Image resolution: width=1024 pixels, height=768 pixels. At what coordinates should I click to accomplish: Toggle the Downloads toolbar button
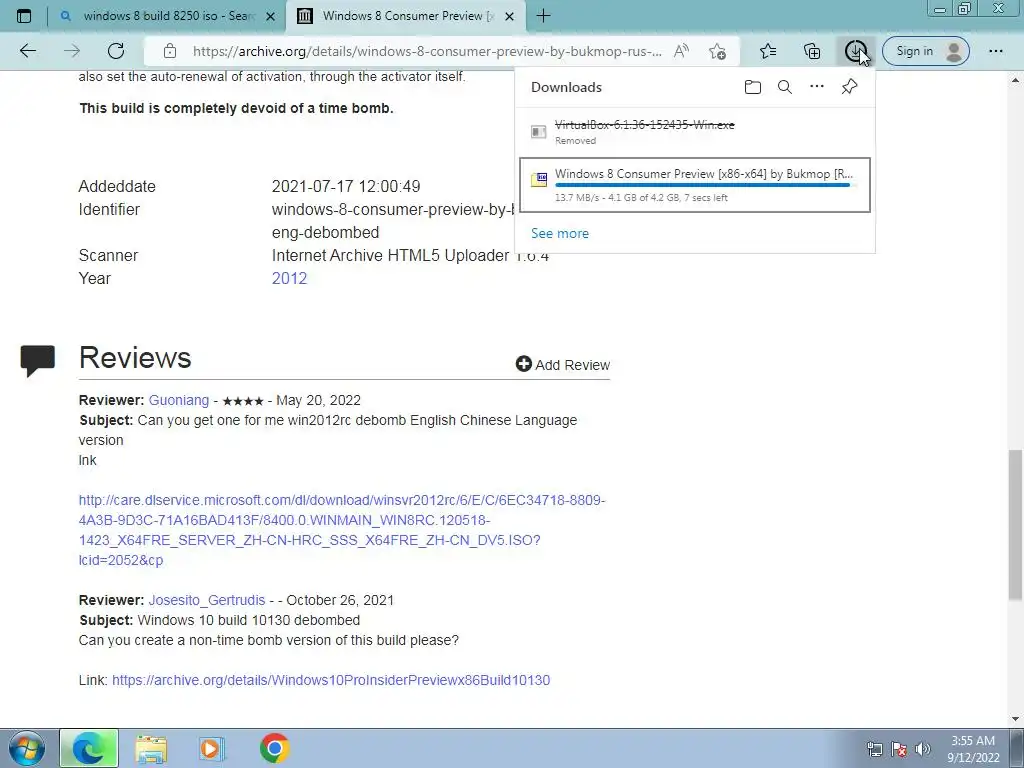856,51
